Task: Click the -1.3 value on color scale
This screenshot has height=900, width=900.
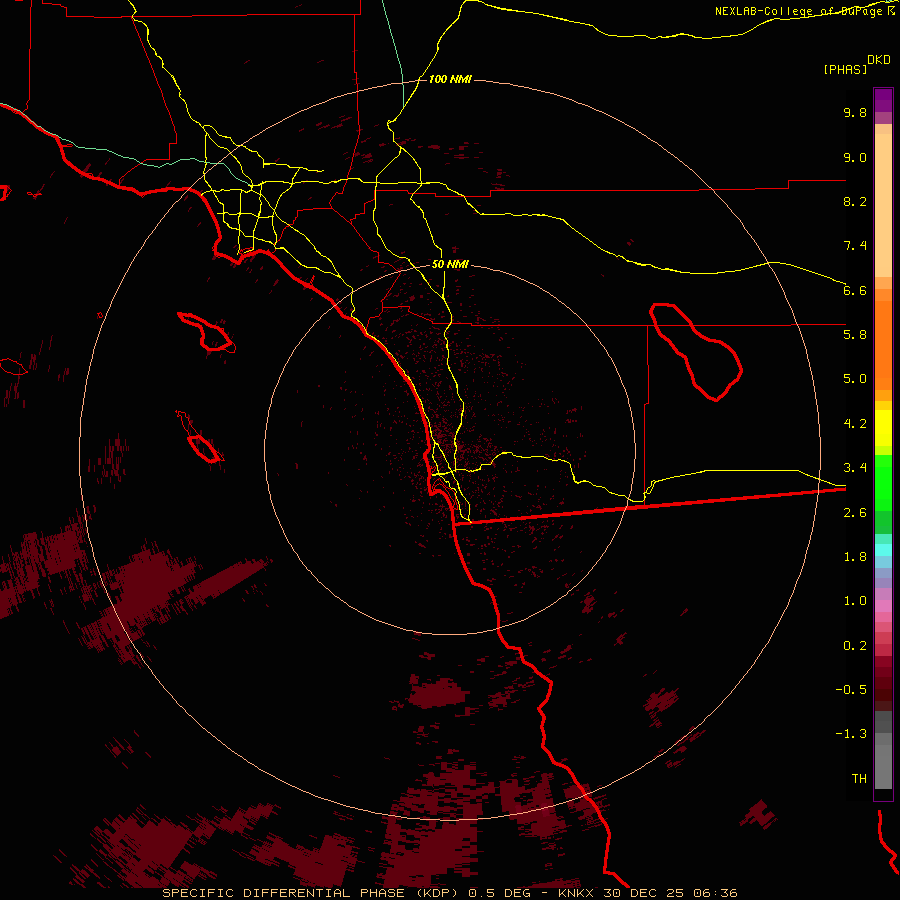Action: tap(851, 734)
